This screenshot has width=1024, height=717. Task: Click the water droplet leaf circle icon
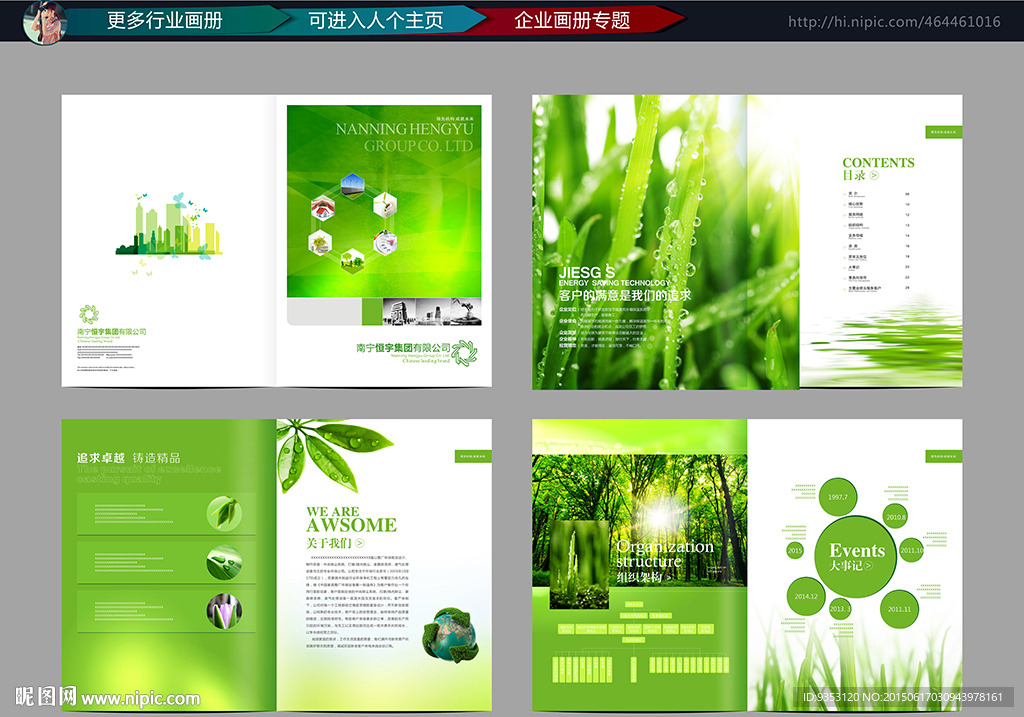tap(224, 561)
